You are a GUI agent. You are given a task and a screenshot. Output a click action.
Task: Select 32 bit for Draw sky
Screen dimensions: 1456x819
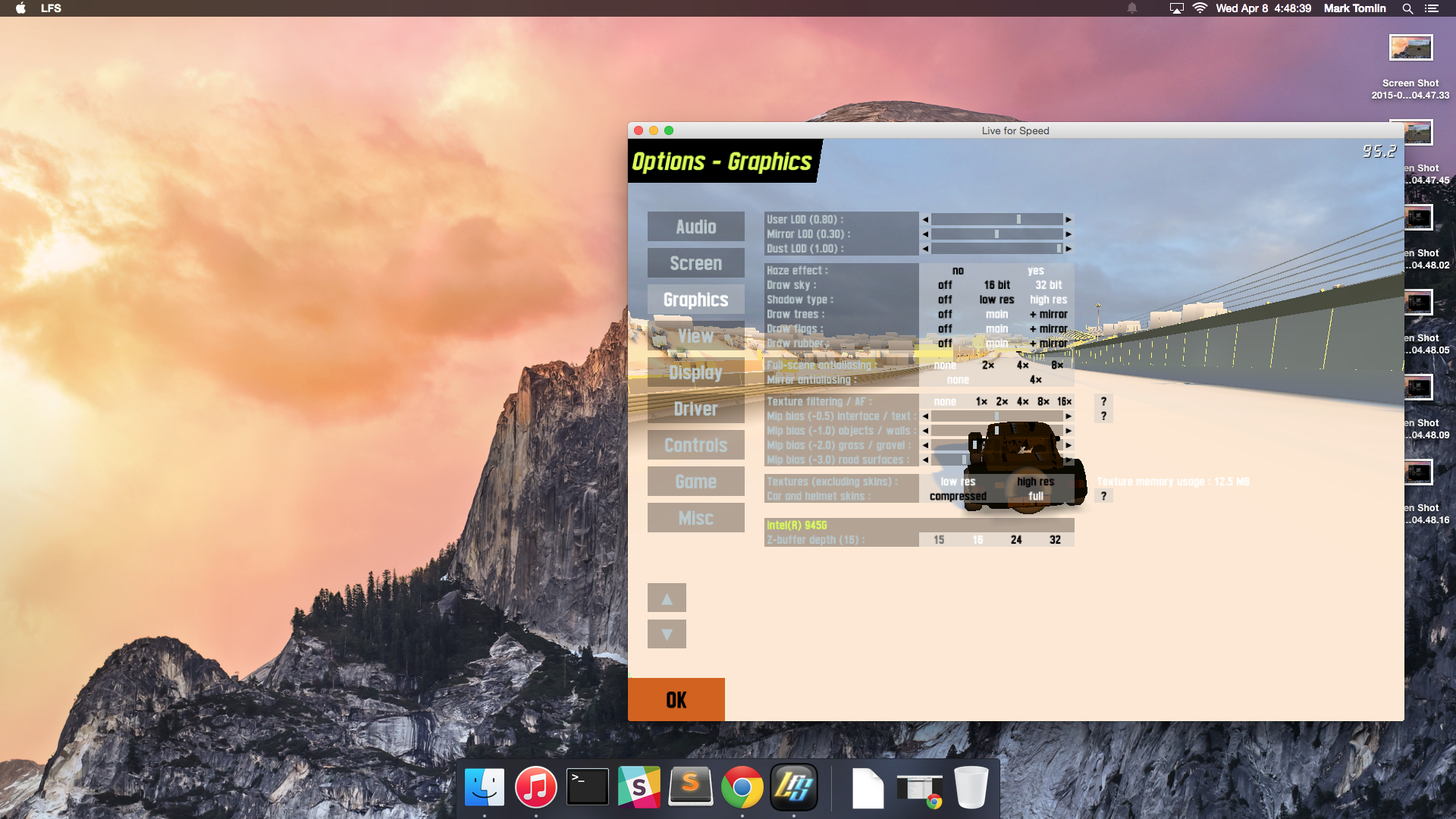coord(1048,285)
